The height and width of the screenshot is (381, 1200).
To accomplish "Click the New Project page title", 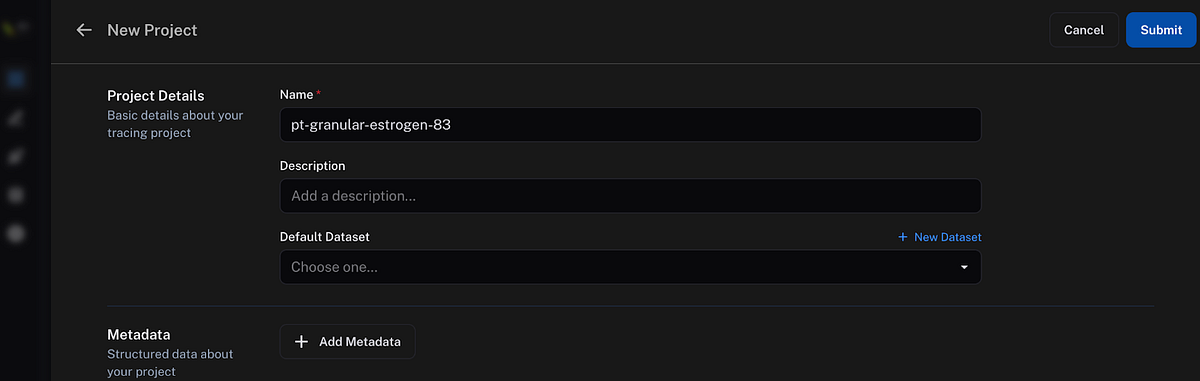I will 152,30.
